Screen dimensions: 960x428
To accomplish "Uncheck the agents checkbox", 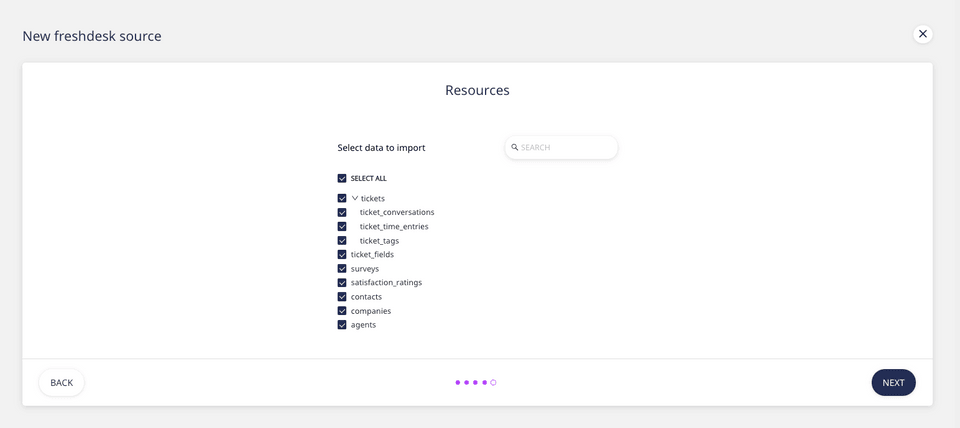I will (342, 325).
